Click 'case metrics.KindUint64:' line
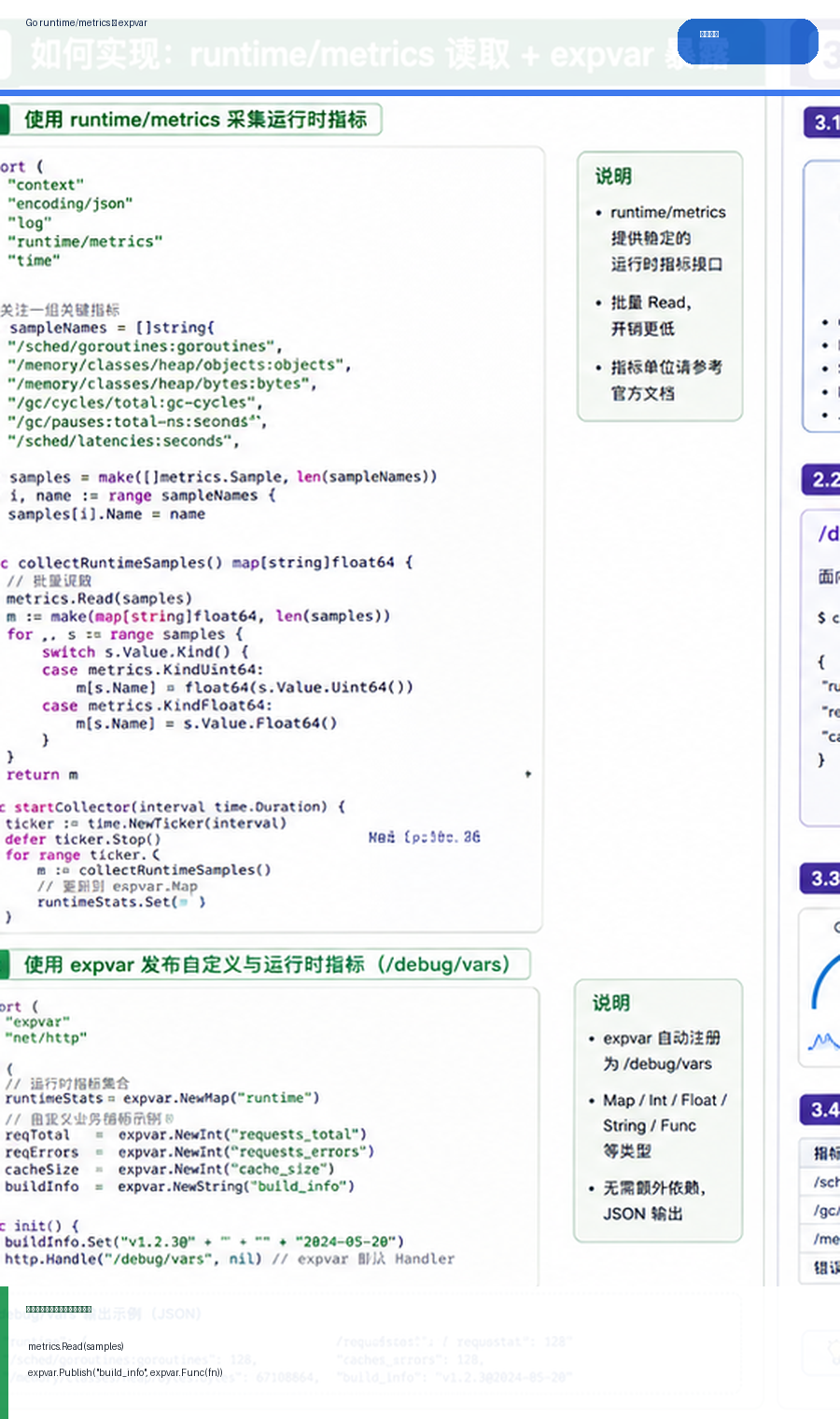The height and width of the screenshot is (1419, 840). point(152,669)
